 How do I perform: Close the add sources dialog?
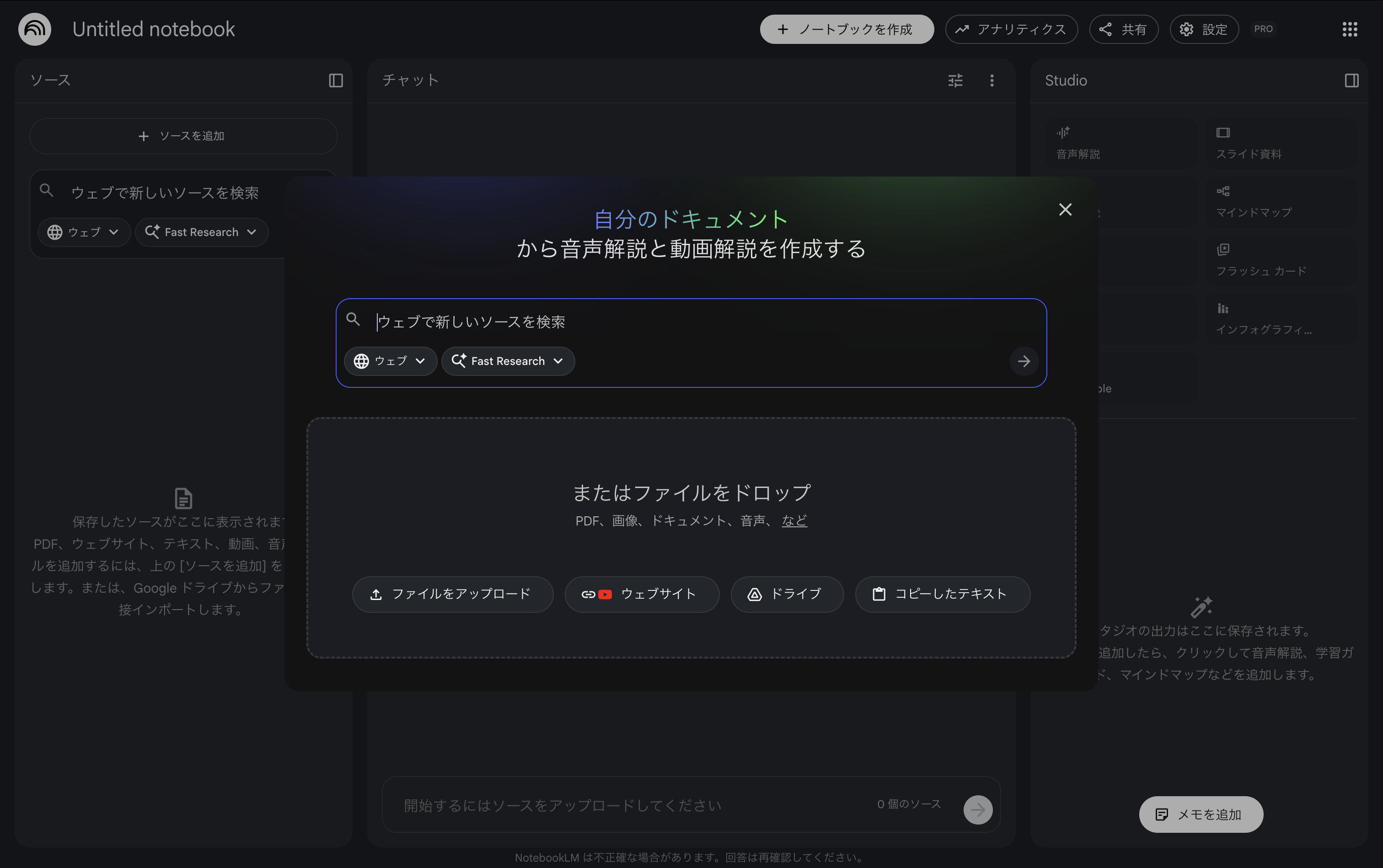pyautogui.click(x=1065, y=209)
